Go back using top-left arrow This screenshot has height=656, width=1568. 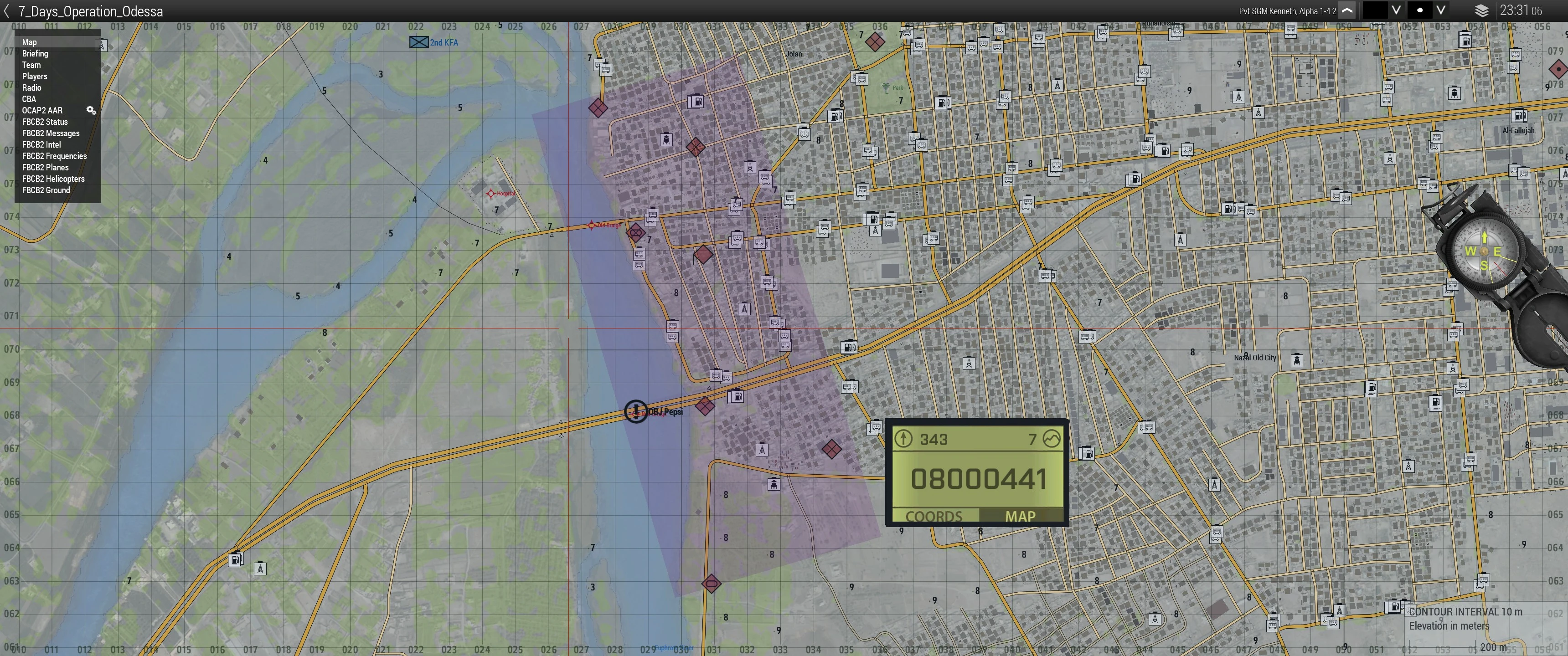[7, 10]
